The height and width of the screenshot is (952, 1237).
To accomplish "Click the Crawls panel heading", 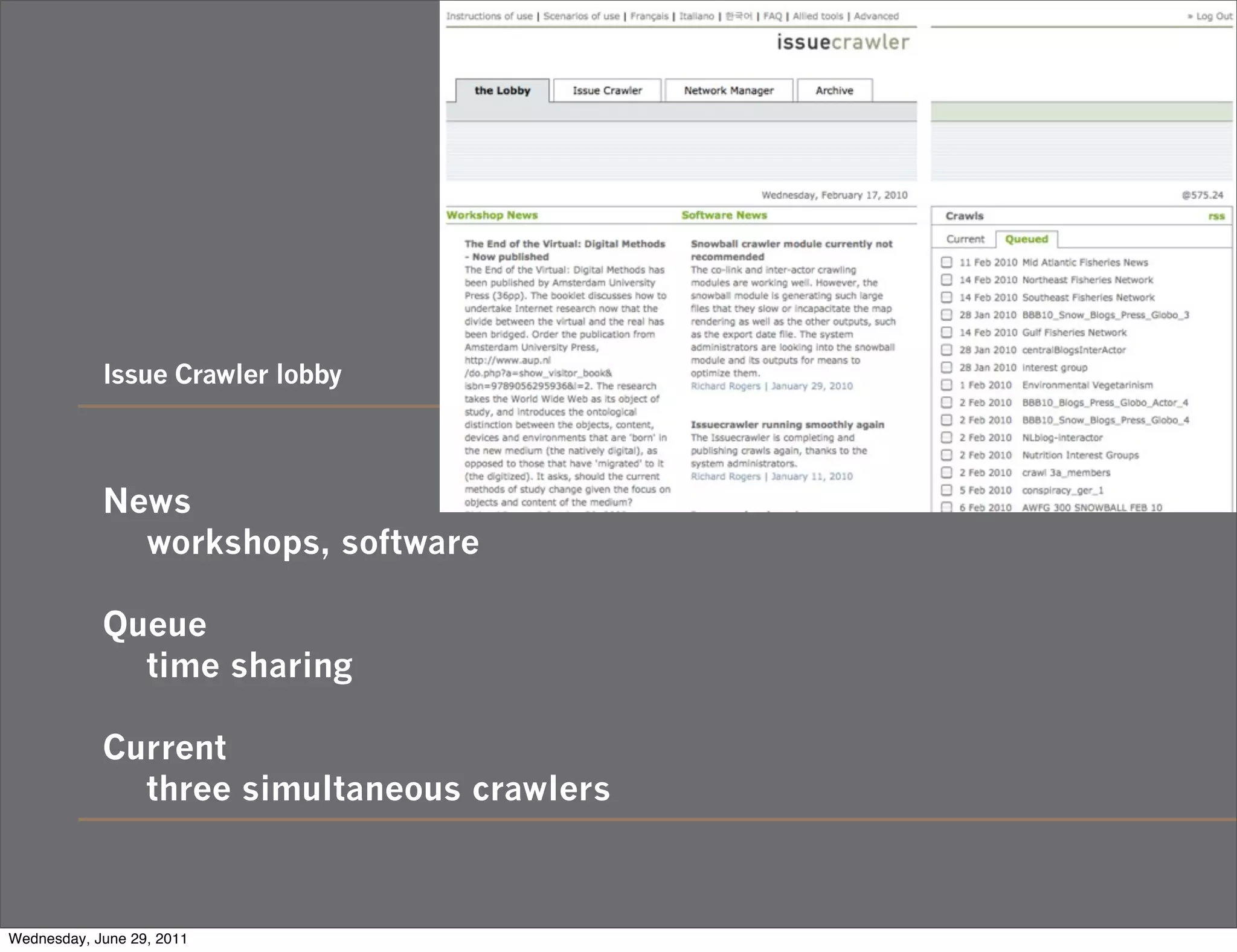I will [x=965, y=216].
